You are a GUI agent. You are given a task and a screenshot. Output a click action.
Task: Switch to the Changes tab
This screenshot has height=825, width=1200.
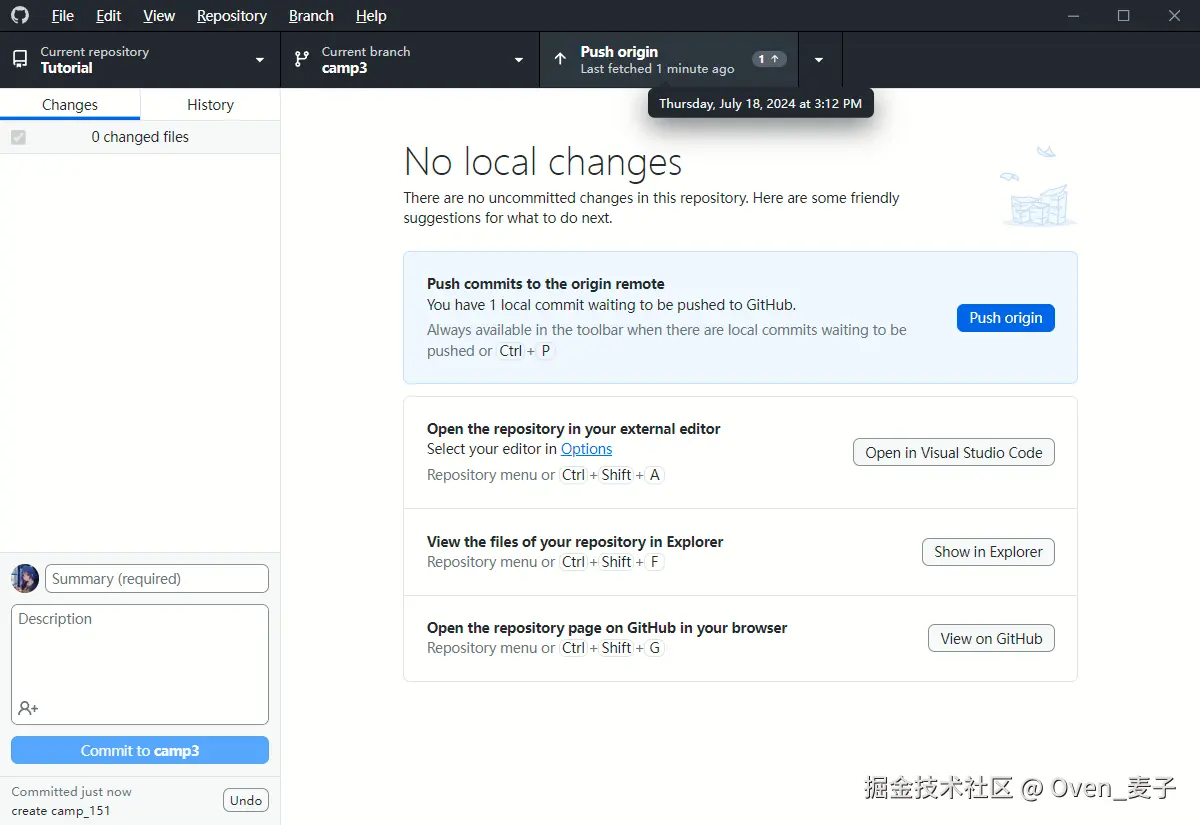coord(70,104)
